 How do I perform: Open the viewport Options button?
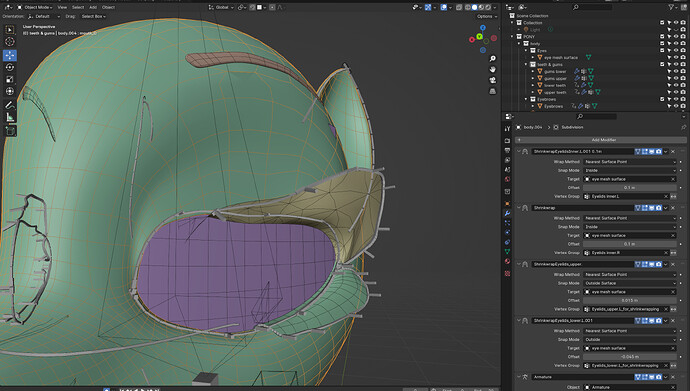[x=487, y=16]
